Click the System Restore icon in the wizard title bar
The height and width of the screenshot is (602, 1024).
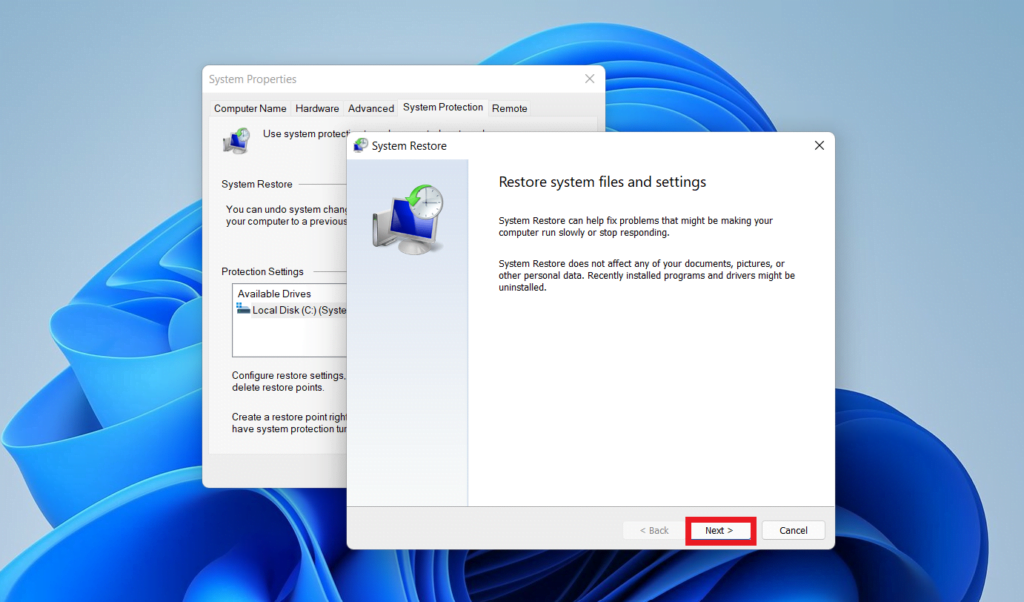click(362, 145)
